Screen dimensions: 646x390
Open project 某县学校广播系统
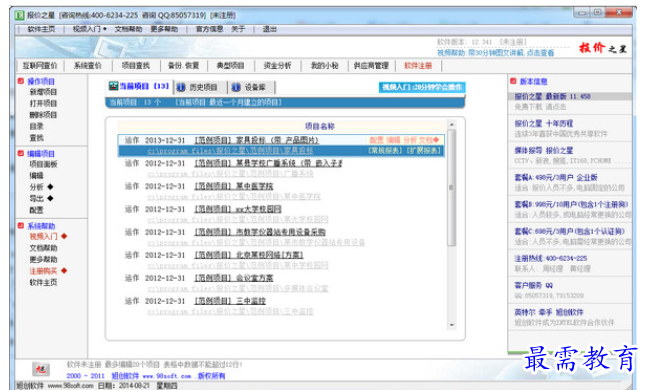(268, 163)
